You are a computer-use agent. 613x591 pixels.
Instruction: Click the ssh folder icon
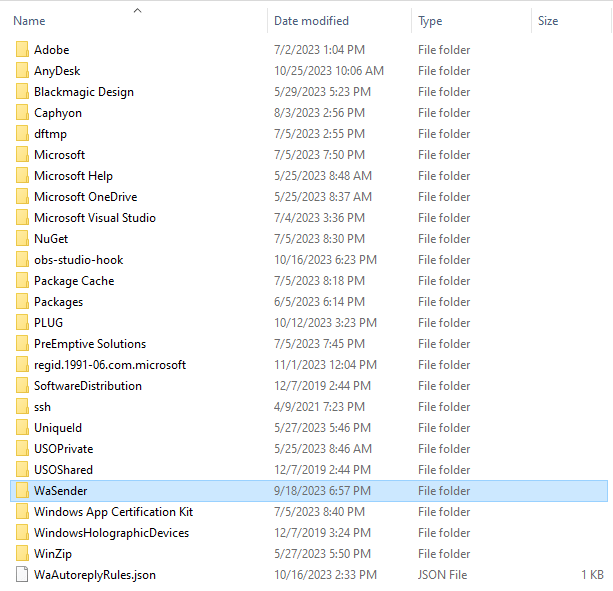click(22, 407)
